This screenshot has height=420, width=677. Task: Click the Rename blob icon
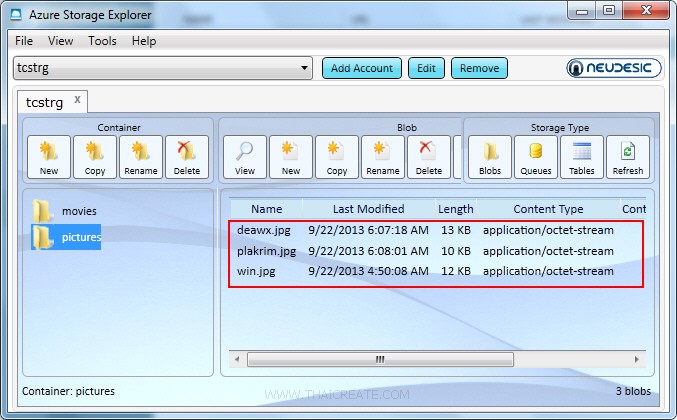click(x=383, y=157)
